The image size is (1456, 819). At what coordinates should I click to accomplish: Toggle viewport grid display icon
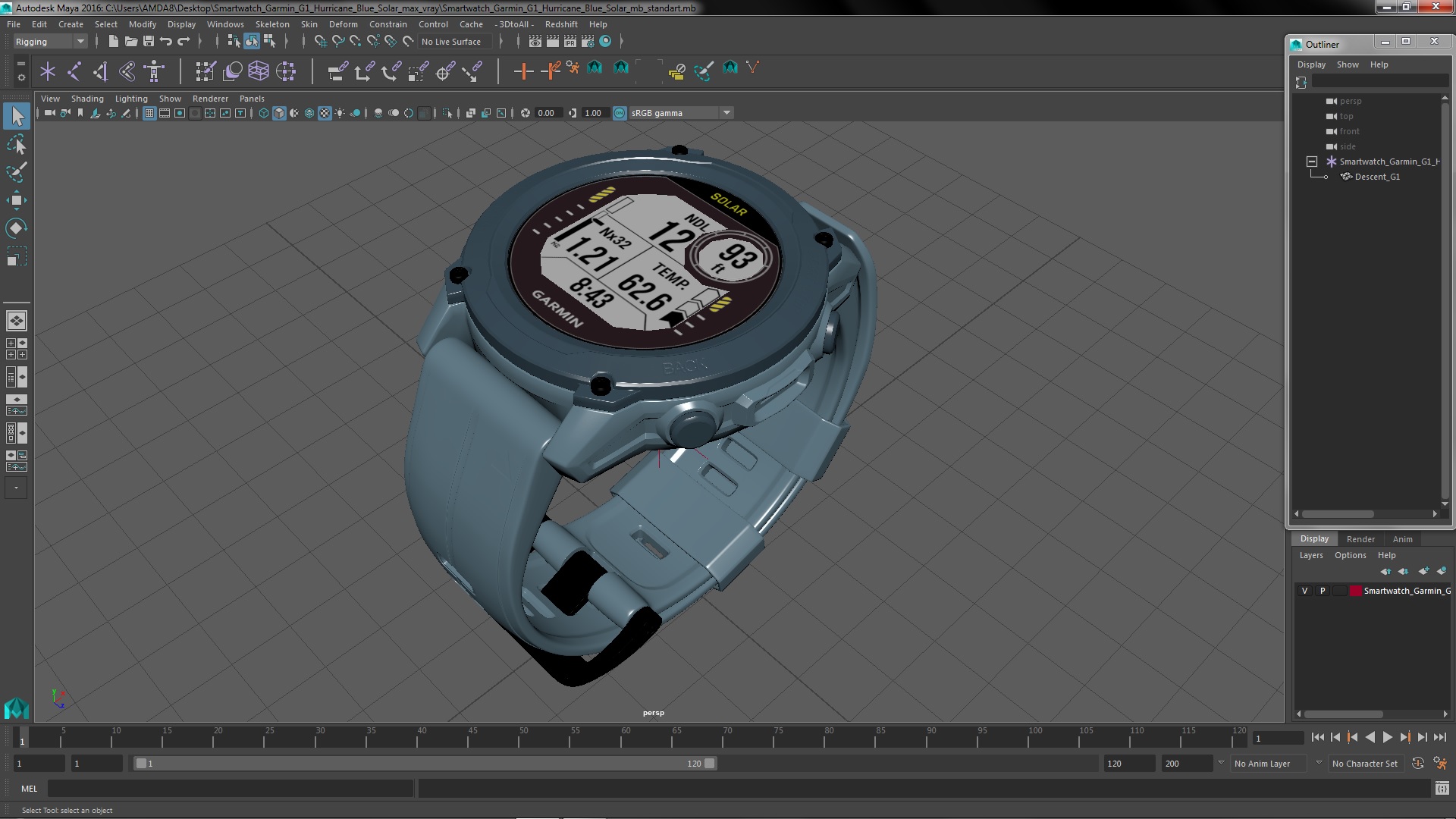tap(149, 113)
